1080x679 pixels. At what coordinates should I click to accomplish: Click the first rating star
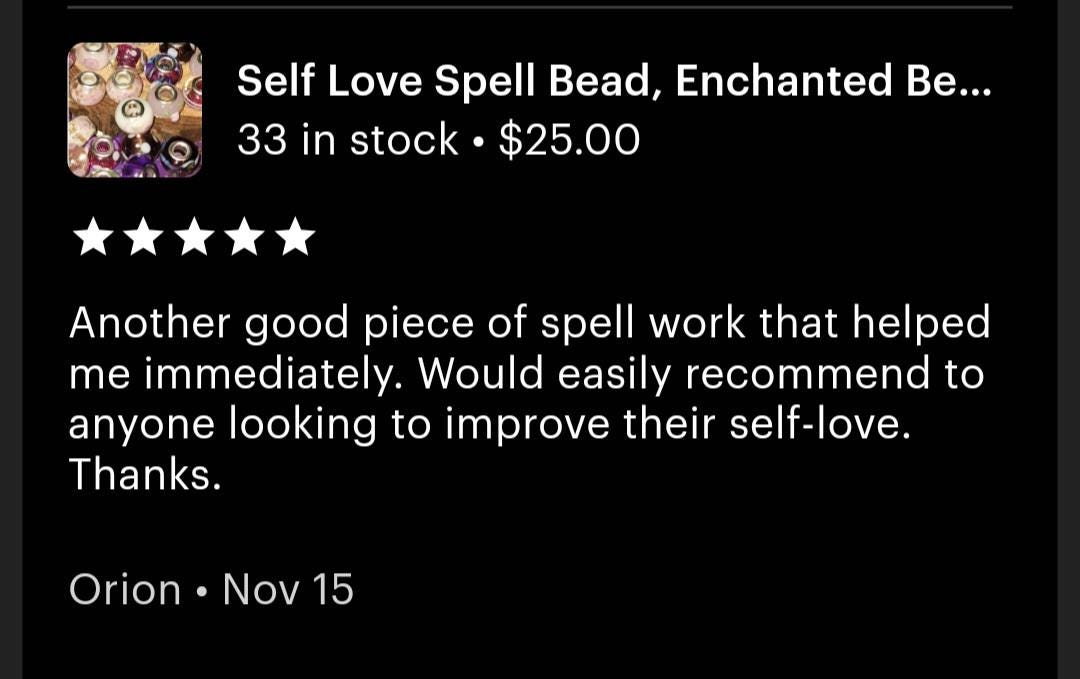pyautogui.click(x=93, y=237)
